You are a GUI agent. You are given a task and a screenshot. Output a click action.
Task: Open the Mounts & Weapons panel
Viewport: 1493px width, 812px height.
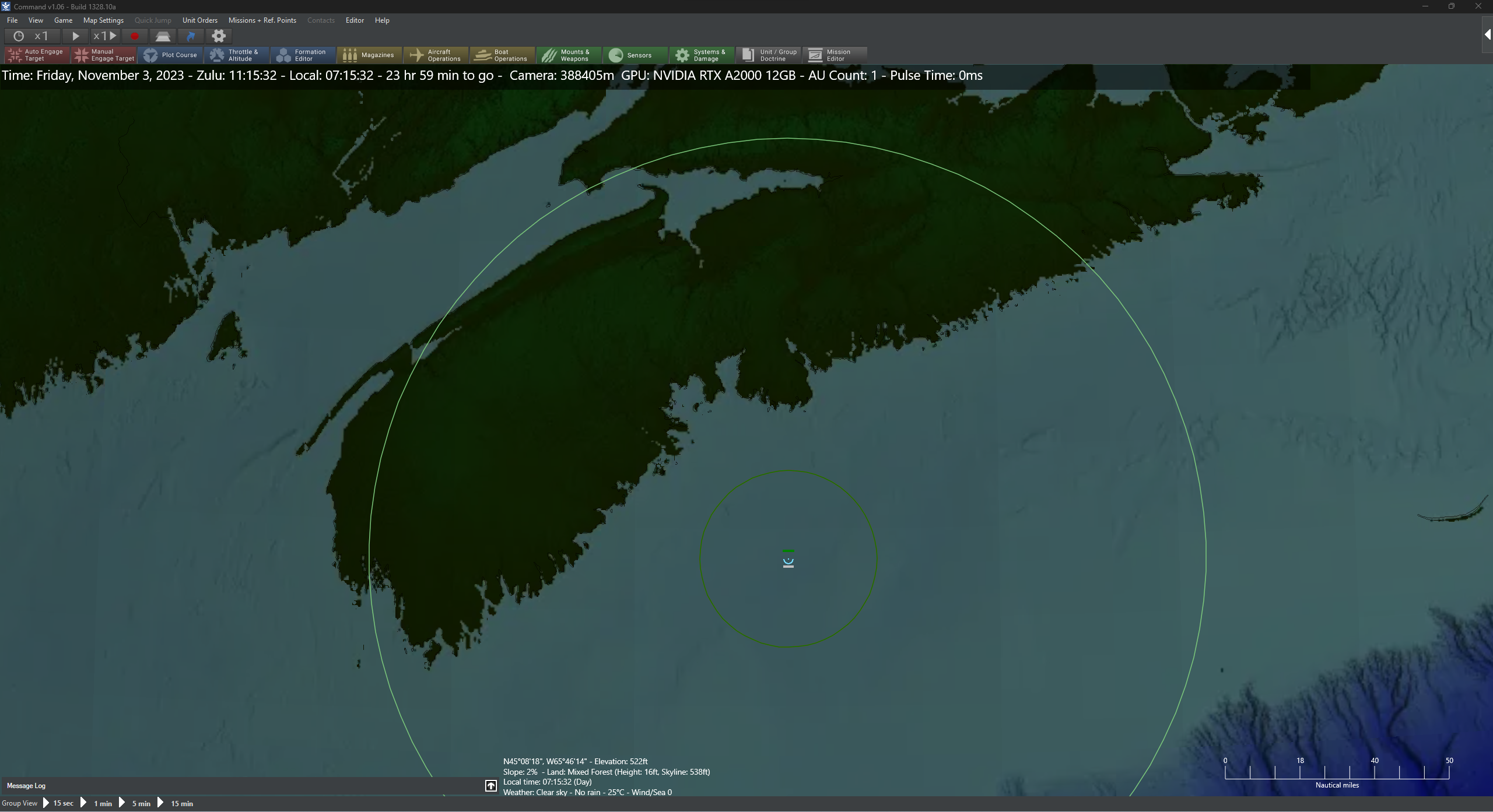coord(567,55)
